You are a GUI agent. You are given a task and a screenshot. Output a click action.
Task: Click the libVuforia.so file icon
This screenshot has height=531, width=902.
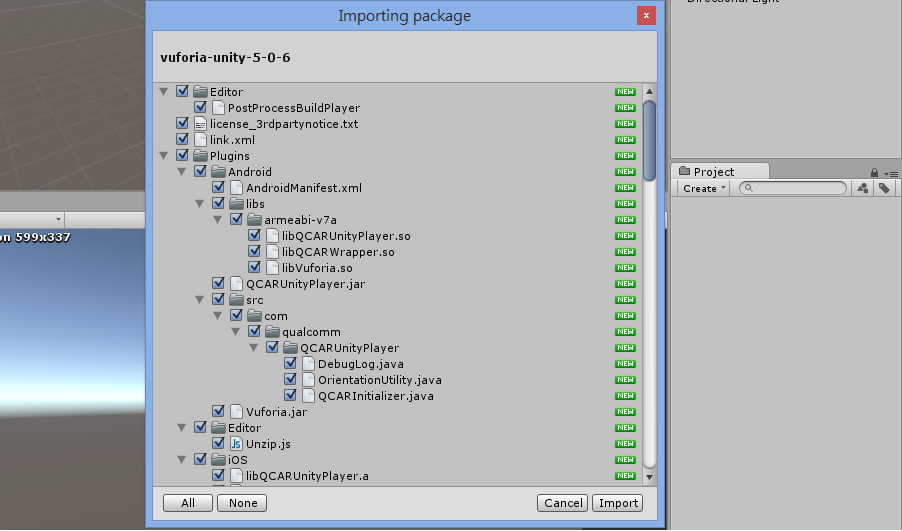(272, 268)
